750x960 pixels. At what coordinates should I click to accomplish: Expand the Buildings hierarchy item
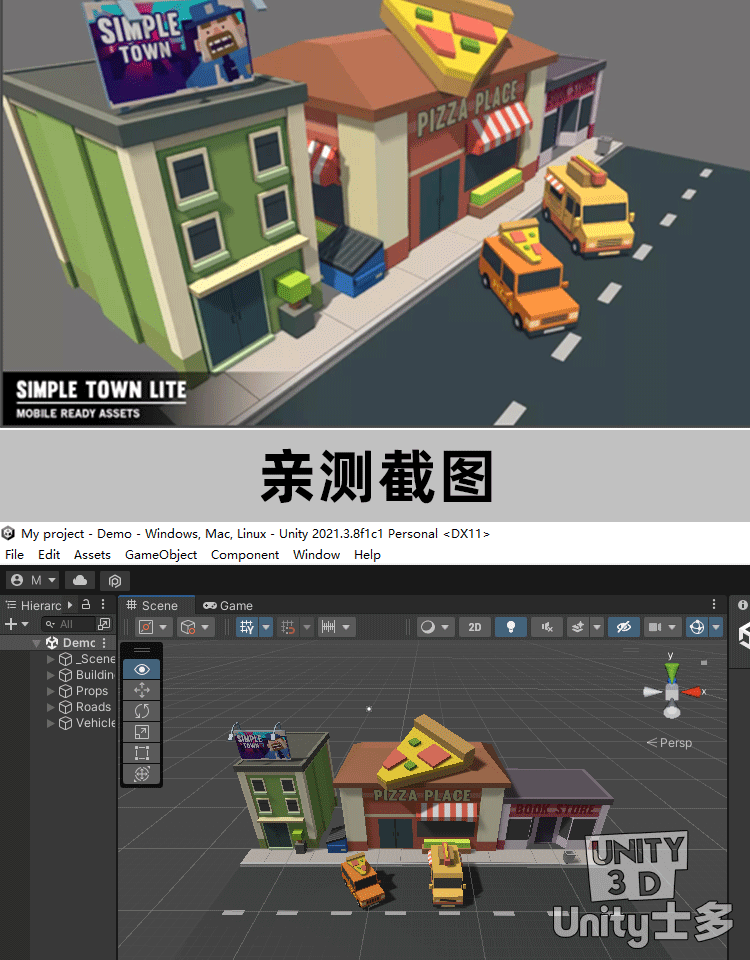click(x=52, y=675)
